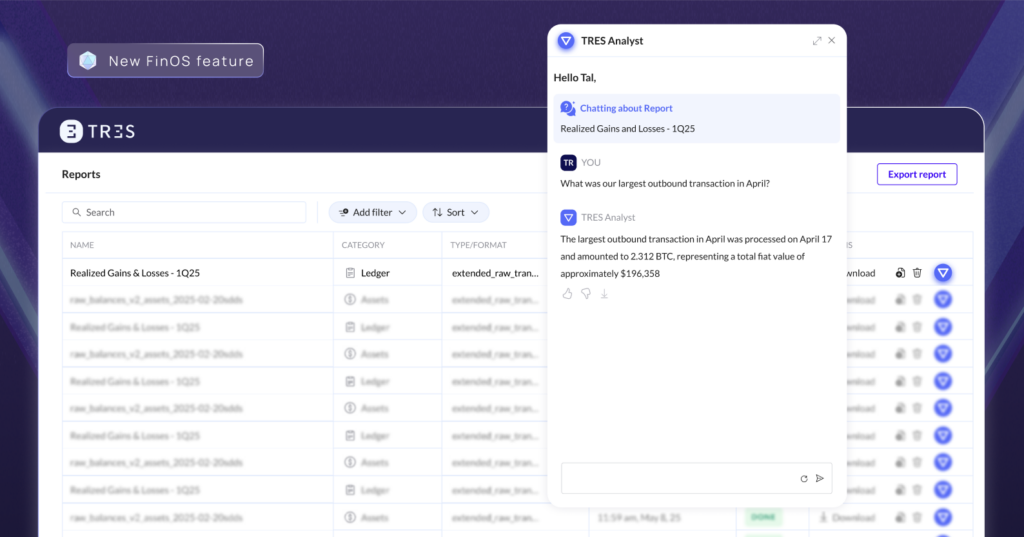Click the TRES Analyst header logo icon
Screen dimensions: 1024x537
click(566, 41)
